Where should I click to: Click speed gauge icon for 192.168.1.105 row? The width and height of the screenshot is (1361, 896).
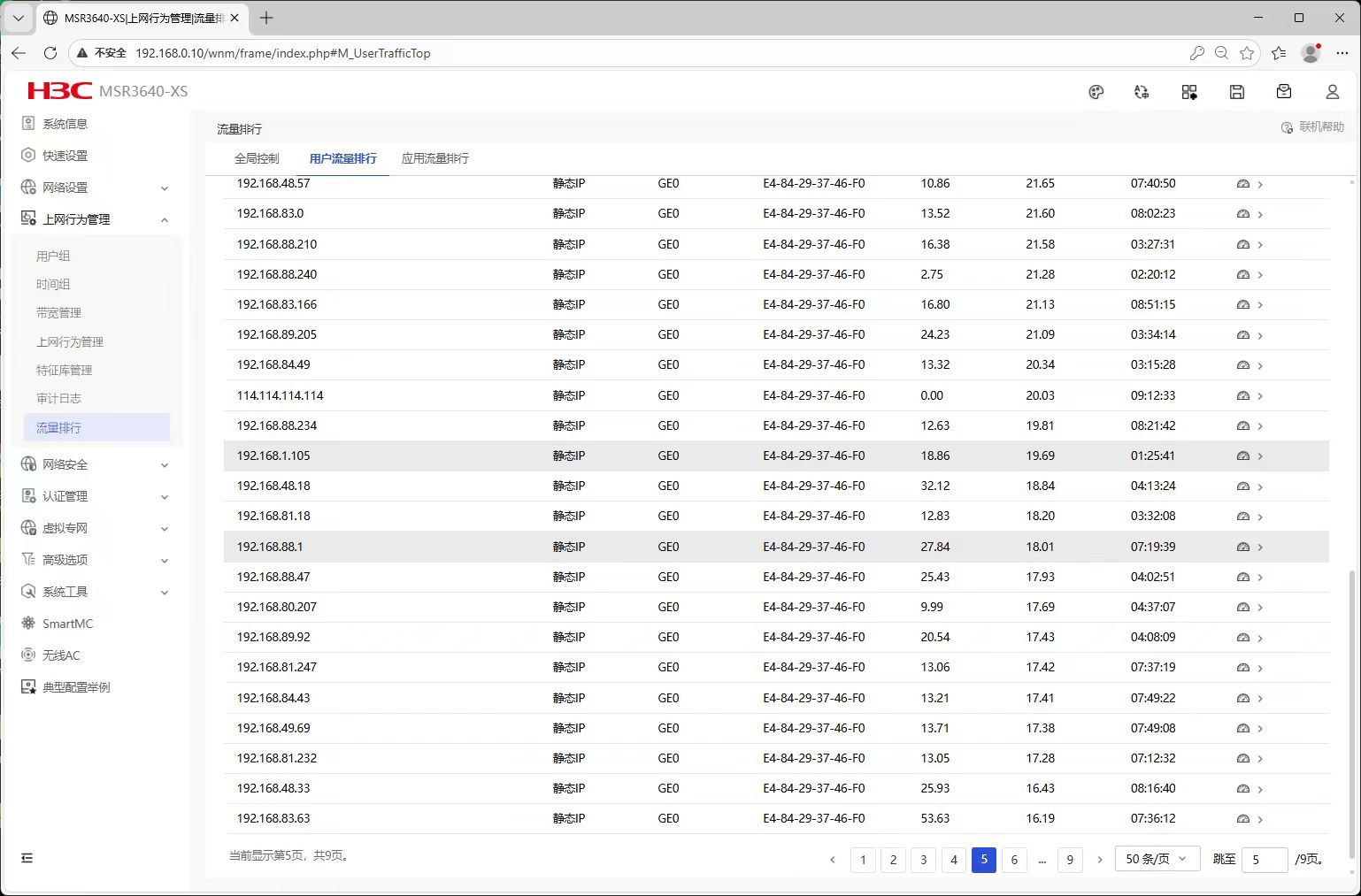[1242, 456]
